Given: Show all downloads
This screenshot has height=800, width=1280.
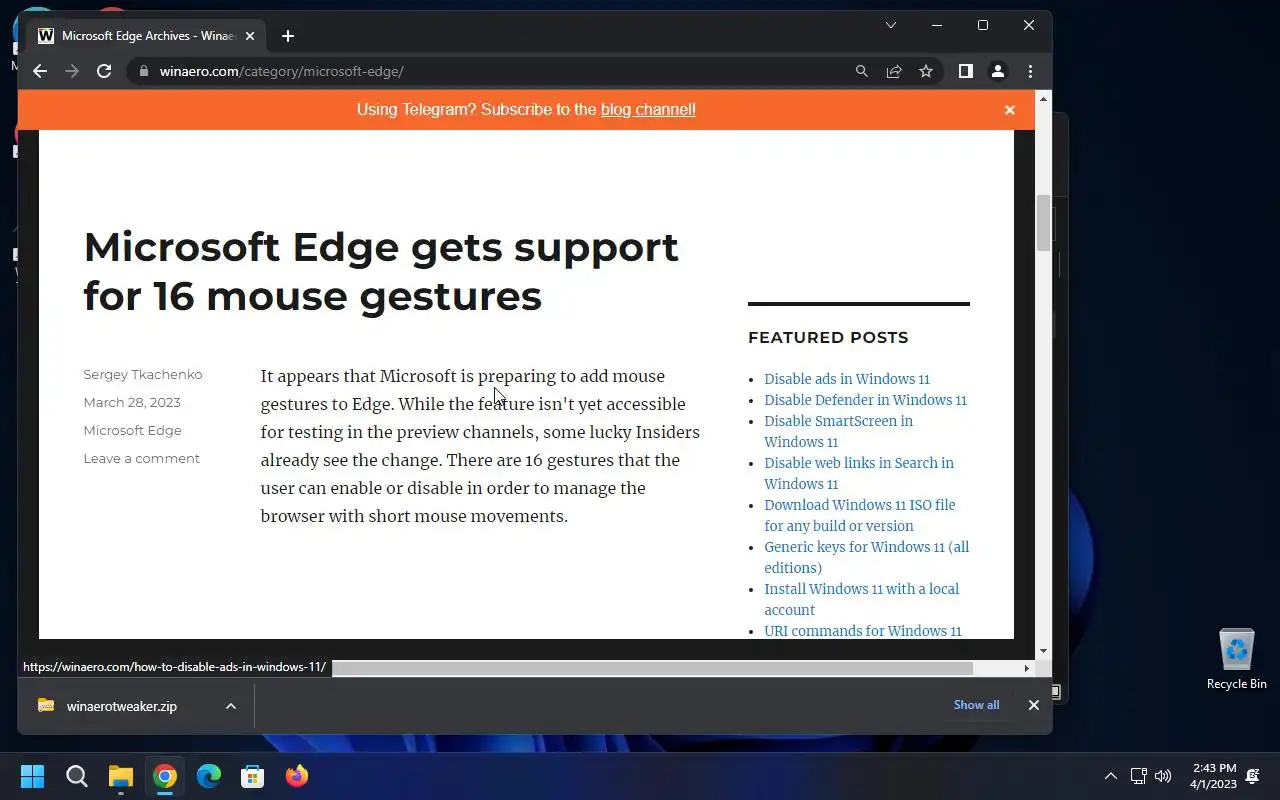Looking at the screenshot, I should pos(976,705).
